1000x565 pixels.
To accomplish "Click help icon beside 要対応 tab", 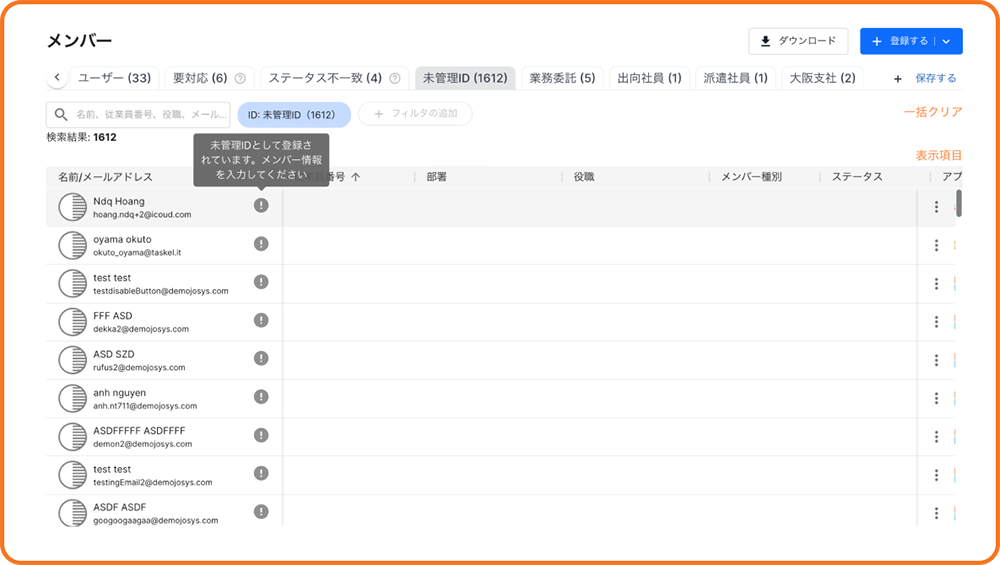I will tap(240, 78).
